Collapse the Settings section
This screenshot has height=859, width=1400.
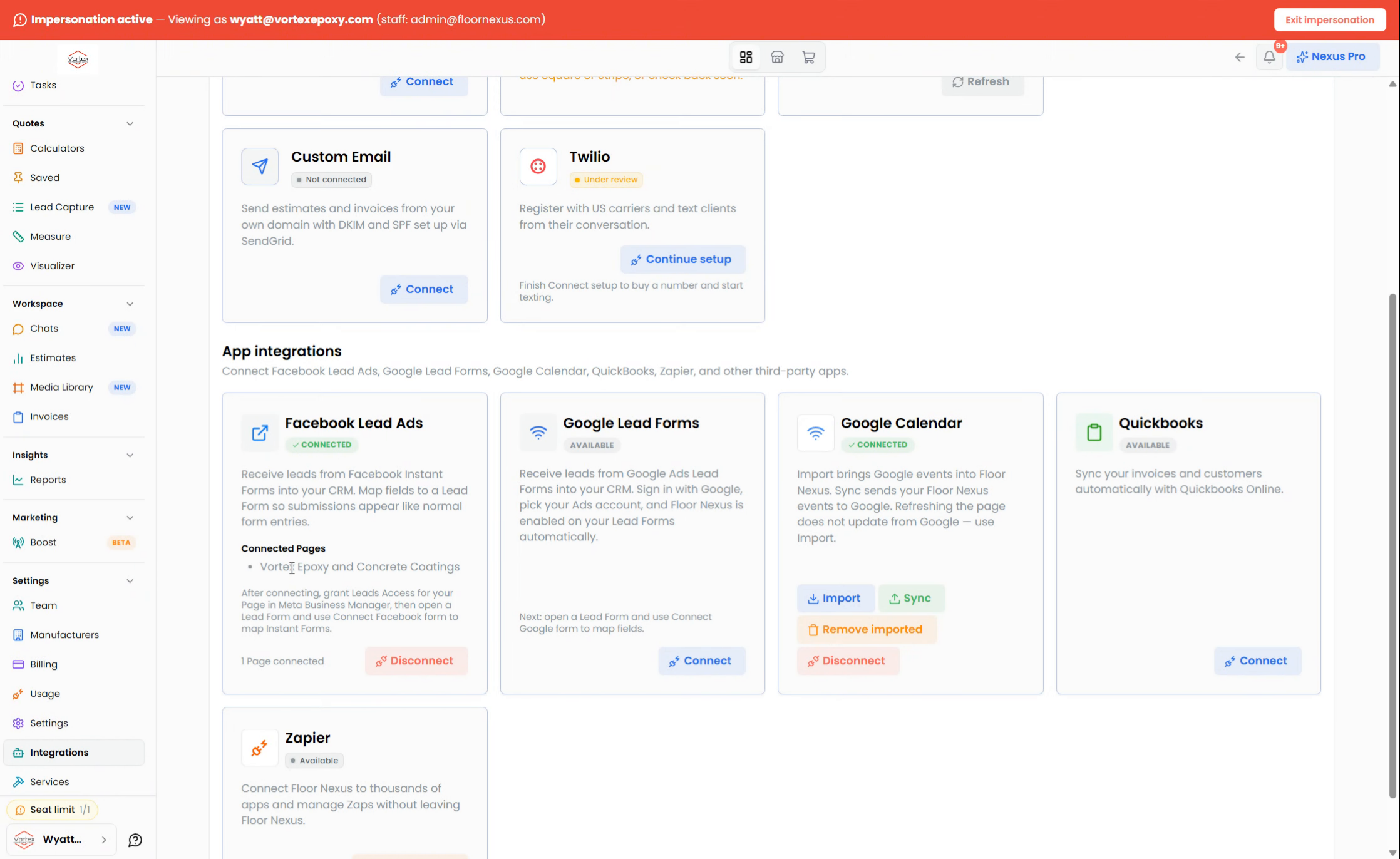pyautogui.click(x=130, y=581)
